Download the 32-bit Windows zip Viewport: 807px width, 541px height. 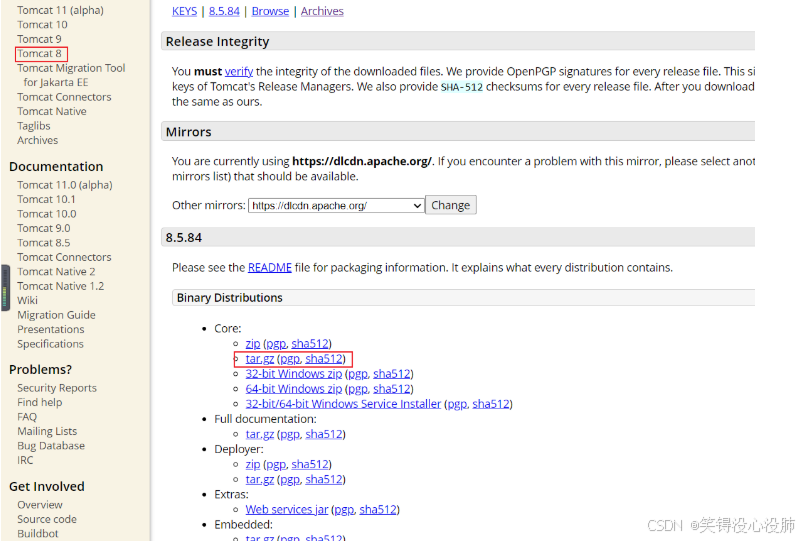[x=293, y=373]
